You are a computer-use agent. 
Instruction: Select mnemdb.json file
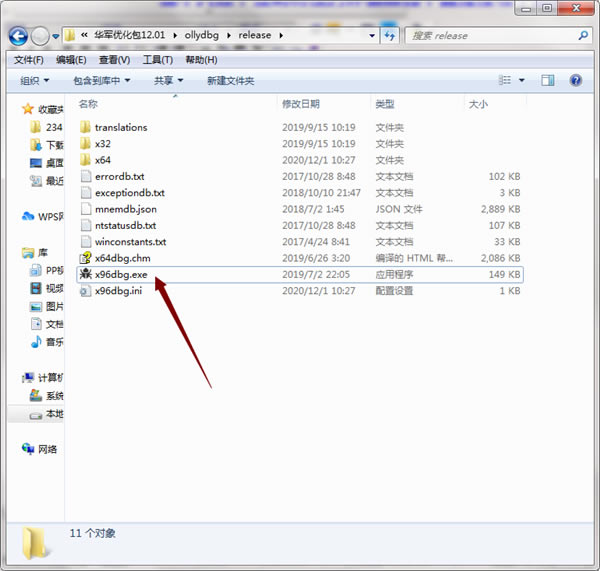126,209
